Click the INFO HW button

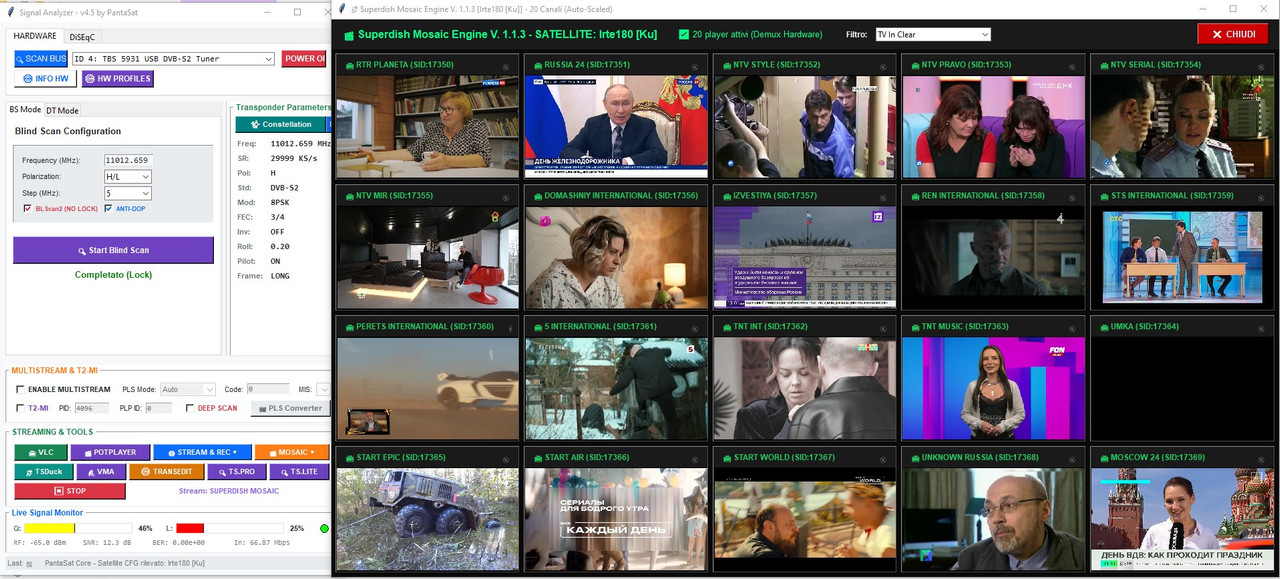(46, 79)
